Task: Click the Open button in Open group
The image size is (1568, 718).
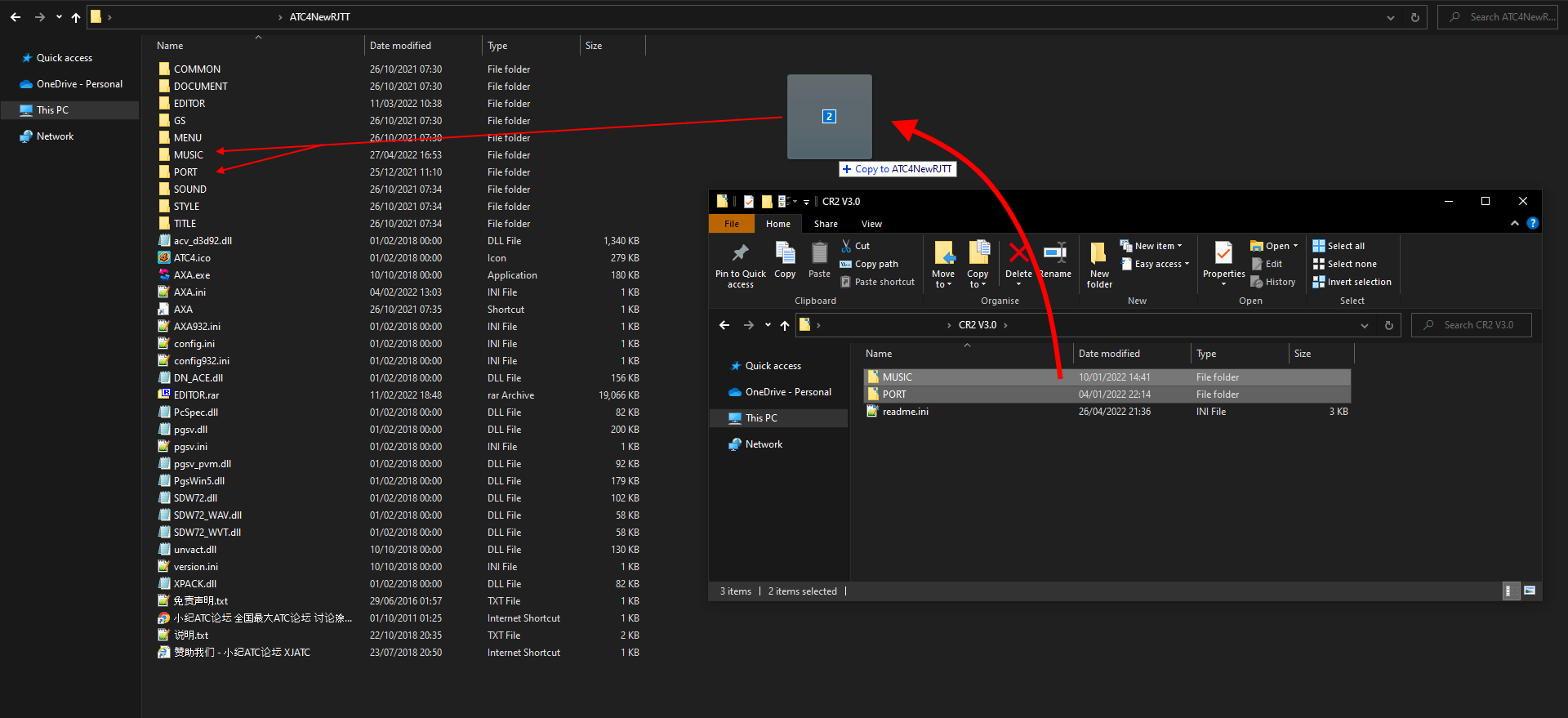Action: click(x=1273, y=246)
